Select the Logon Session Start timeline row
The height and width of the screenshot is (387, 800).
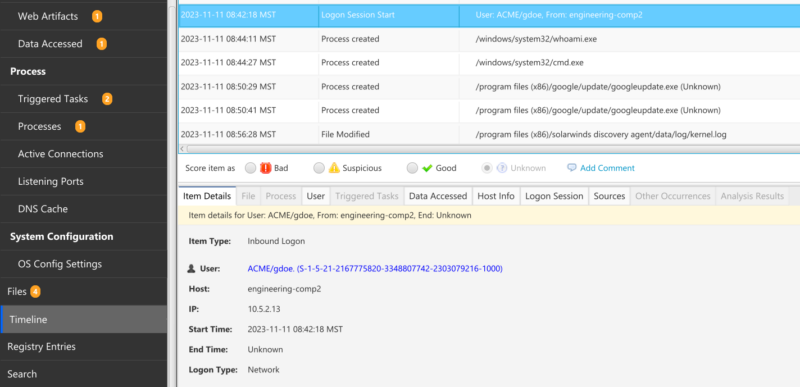click(x=489, y=15)
